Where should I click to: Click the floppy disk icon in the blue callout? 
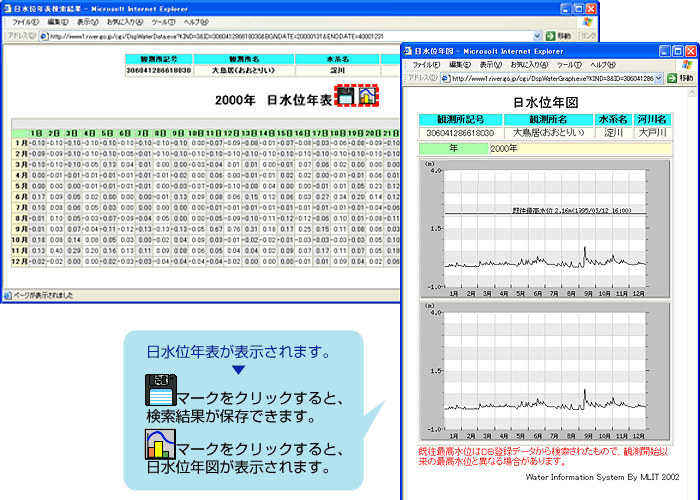(x=160, y=389)
